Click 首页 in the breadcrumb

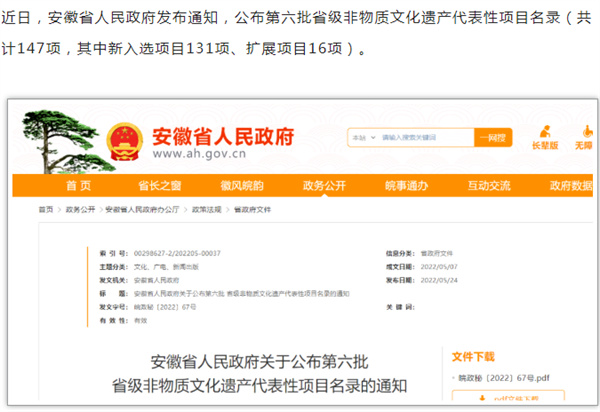click(x=46, y=210)
